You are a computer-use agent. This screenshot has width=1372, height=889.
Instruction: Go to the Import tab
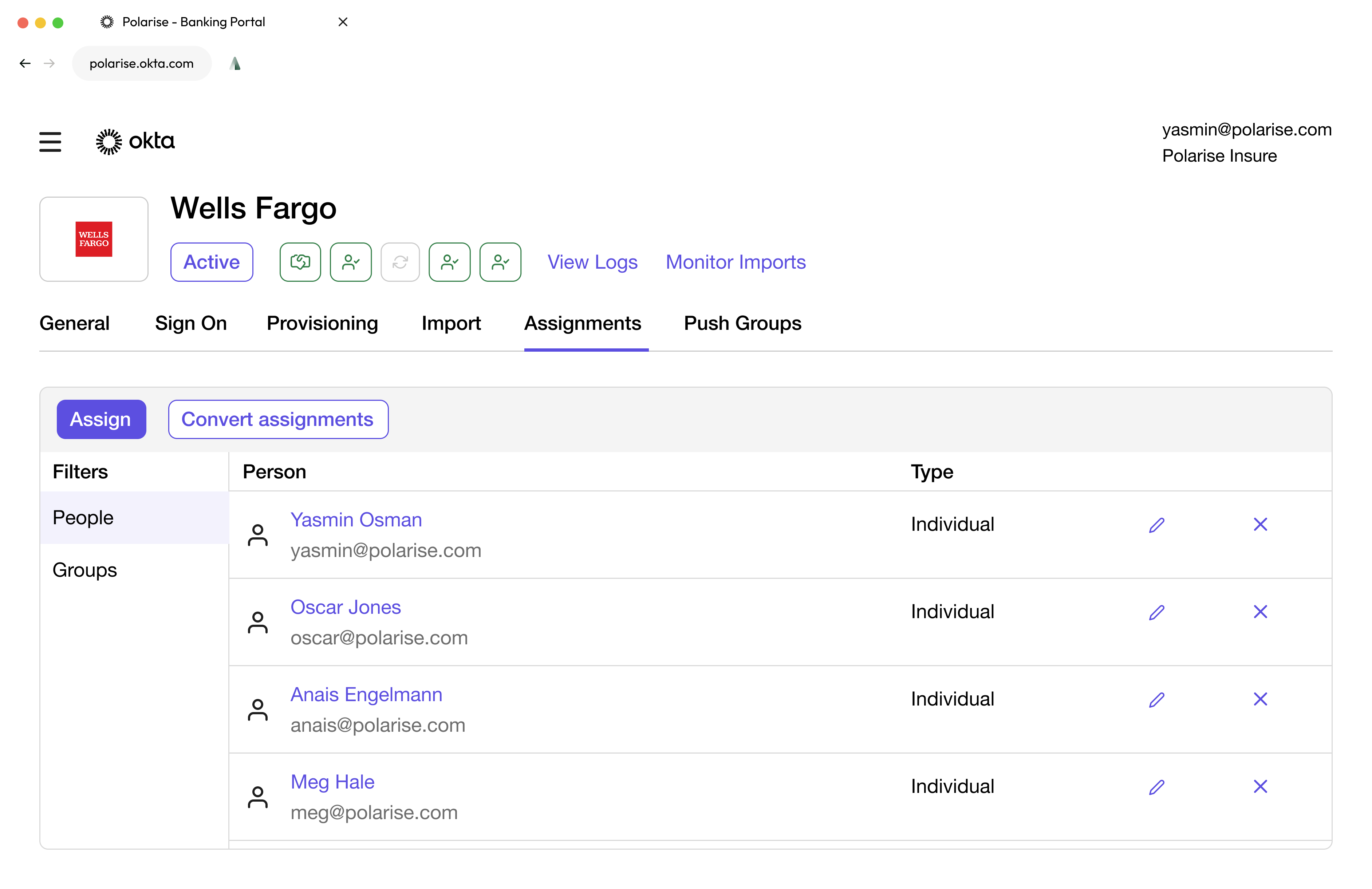tap(451, 323)
